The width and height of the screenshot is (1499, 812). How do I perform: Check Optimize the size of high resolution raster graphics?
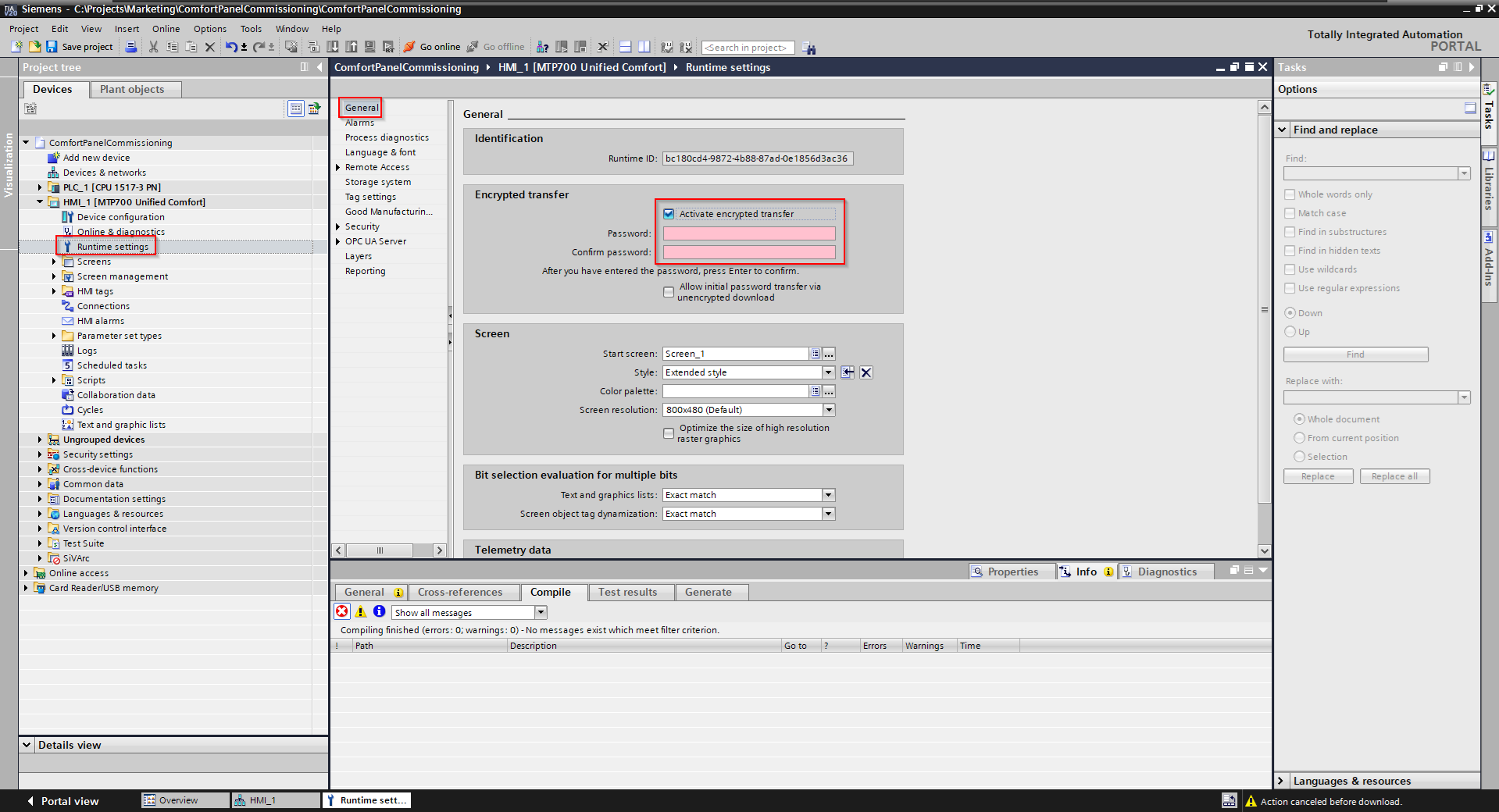[669, 433]
